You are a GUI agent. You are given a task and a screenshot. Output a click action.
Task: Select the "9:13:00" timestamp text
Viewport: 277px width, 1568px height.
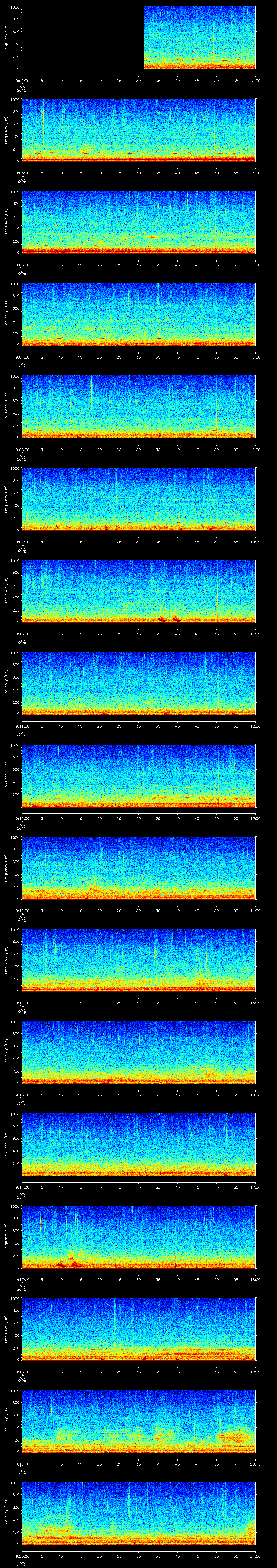pyautogui.click(x=22, y=910)
